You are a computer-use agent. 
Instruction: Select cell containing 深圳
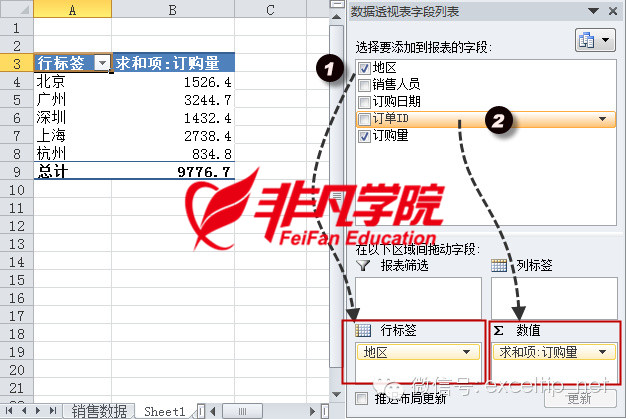click(72, 118)
